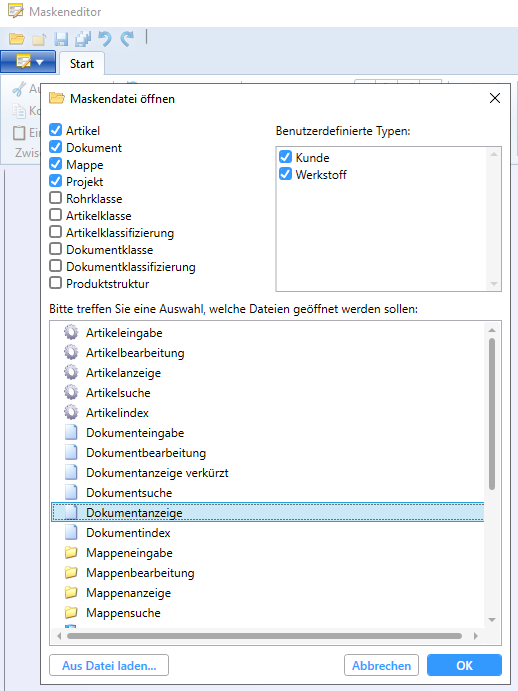The height and width of the screenshot is (691, 518).
Task: Click the redo arrow icon
Action: pyautogui.click(x=127, y=39)
